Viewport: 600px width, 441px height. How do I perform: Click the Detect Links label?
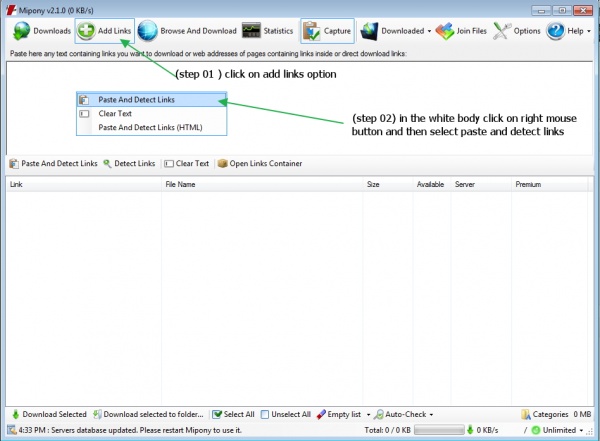135,163
